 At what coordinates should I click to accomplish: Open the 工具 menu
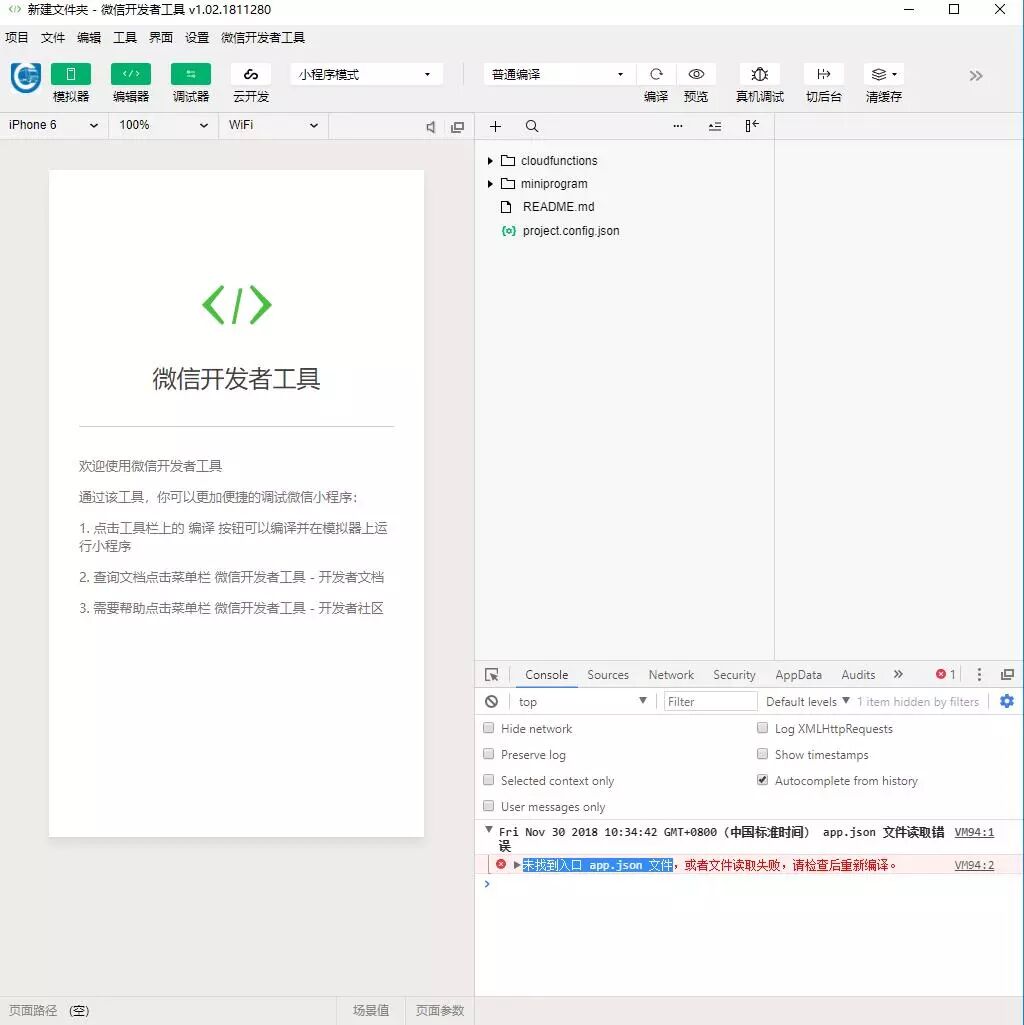(x=124, y=38)
